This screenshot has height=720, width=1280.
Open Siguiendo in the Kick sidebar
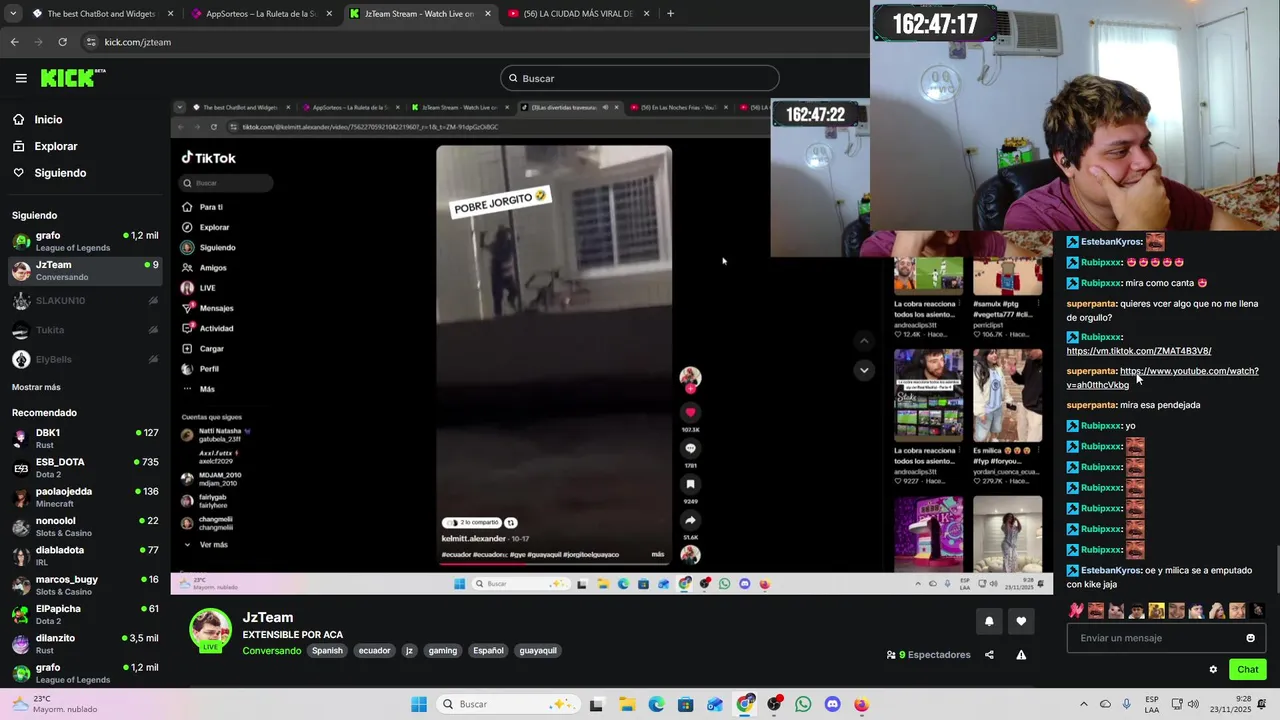60,173
